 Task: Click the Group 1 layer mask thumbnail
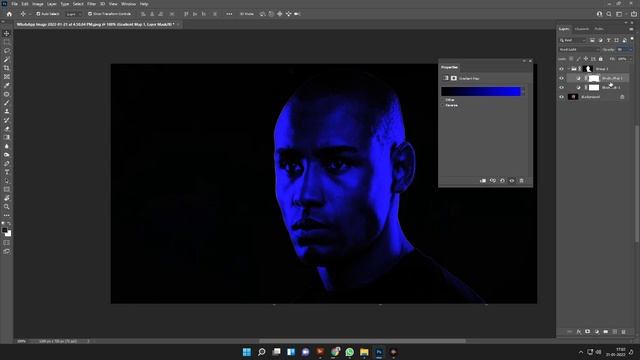pyautogui.click(x=588, y=69)
